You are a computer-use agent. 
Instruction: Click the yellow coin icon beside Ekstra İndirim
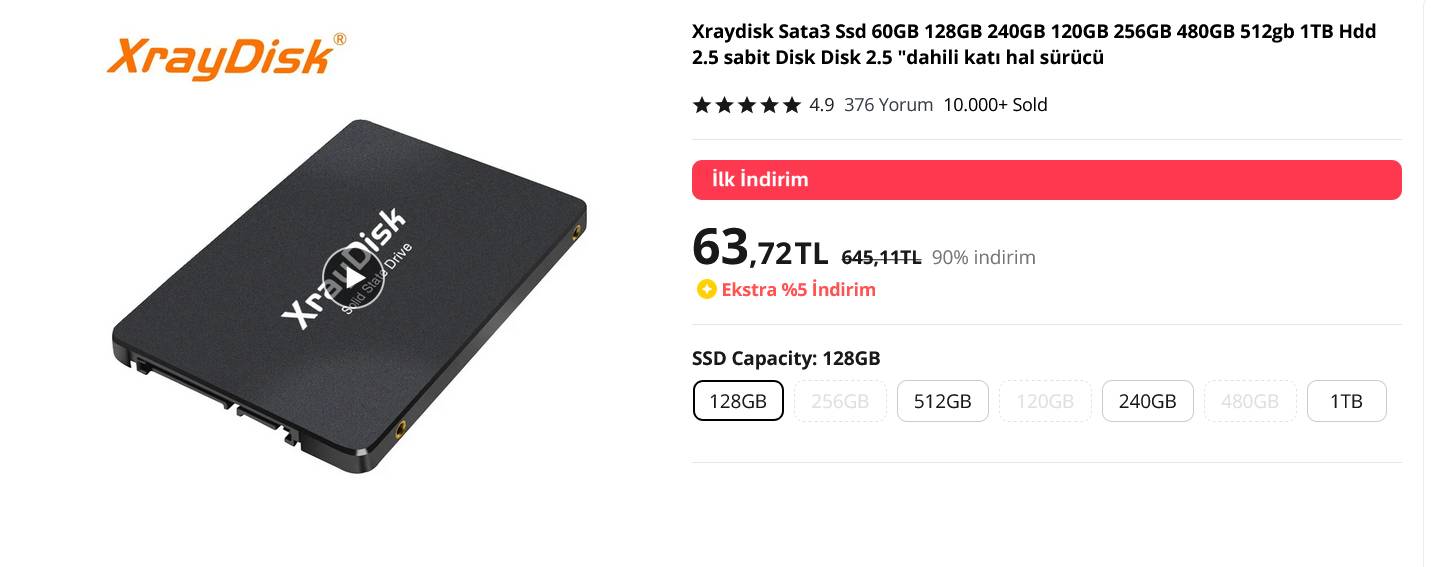707,290
